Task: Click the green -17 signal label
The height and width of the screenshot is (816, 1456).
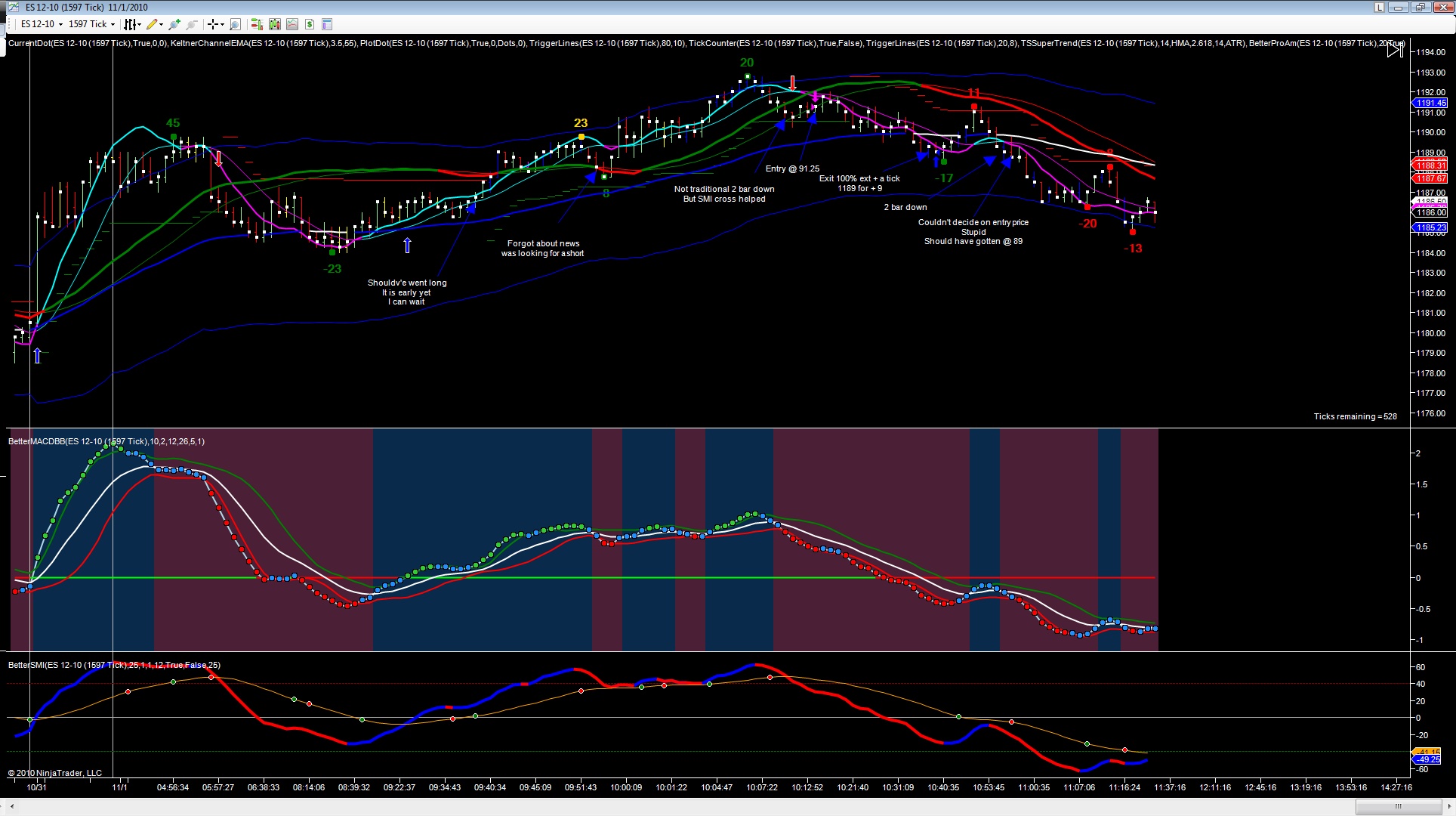Action: (944, 179)
